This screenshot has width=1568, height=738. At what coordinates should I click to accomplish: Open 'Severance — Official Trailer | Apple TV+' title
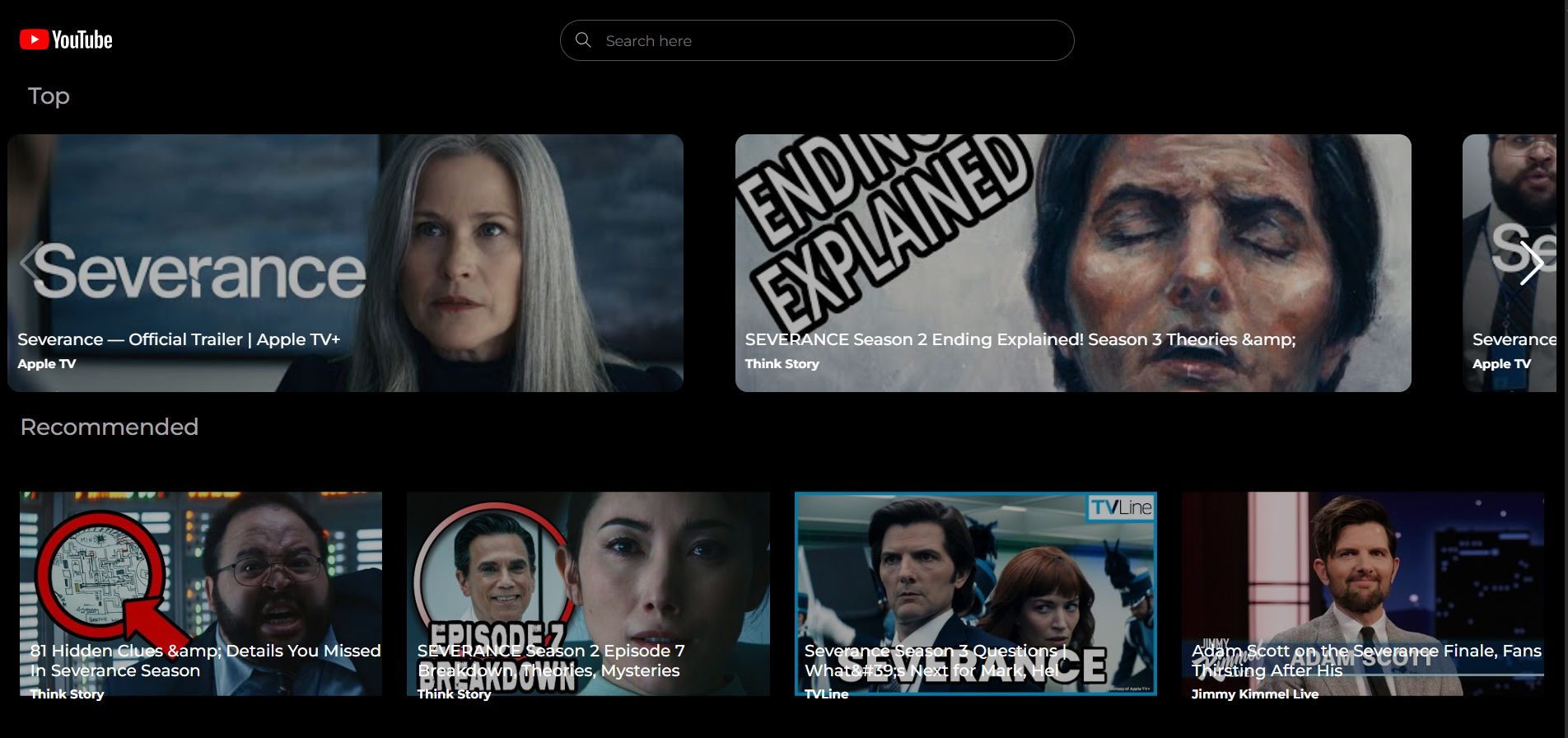click(x=179, y=339)
